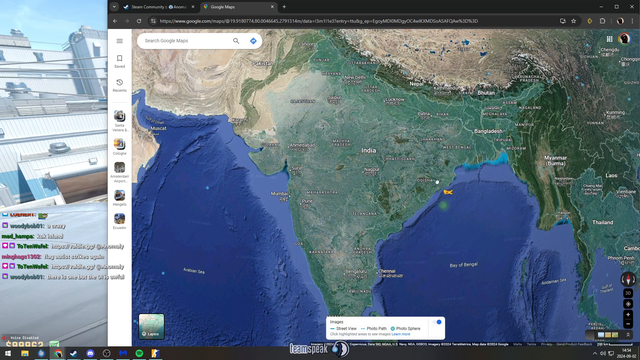Go forward in browser history
Image resolution: width=640 pixels, height=360 pixels.
[x=127, y=21]
